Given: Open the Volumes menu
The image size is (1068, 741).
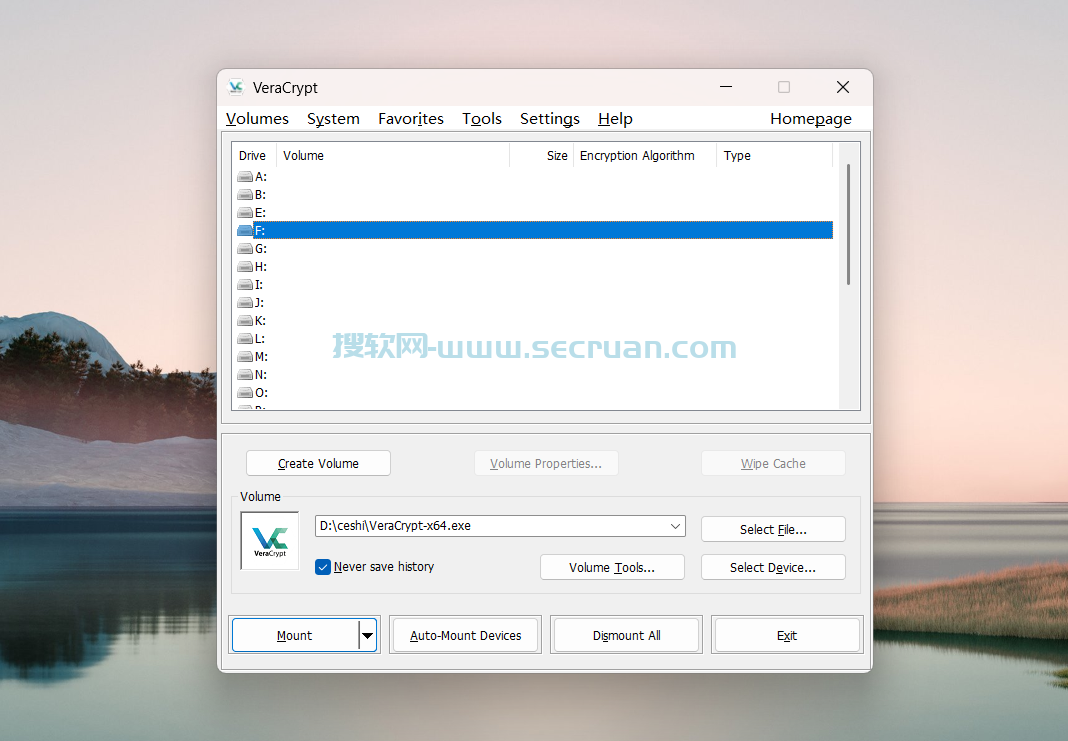Looking at the screenshot, I should [x=257, y=119].
